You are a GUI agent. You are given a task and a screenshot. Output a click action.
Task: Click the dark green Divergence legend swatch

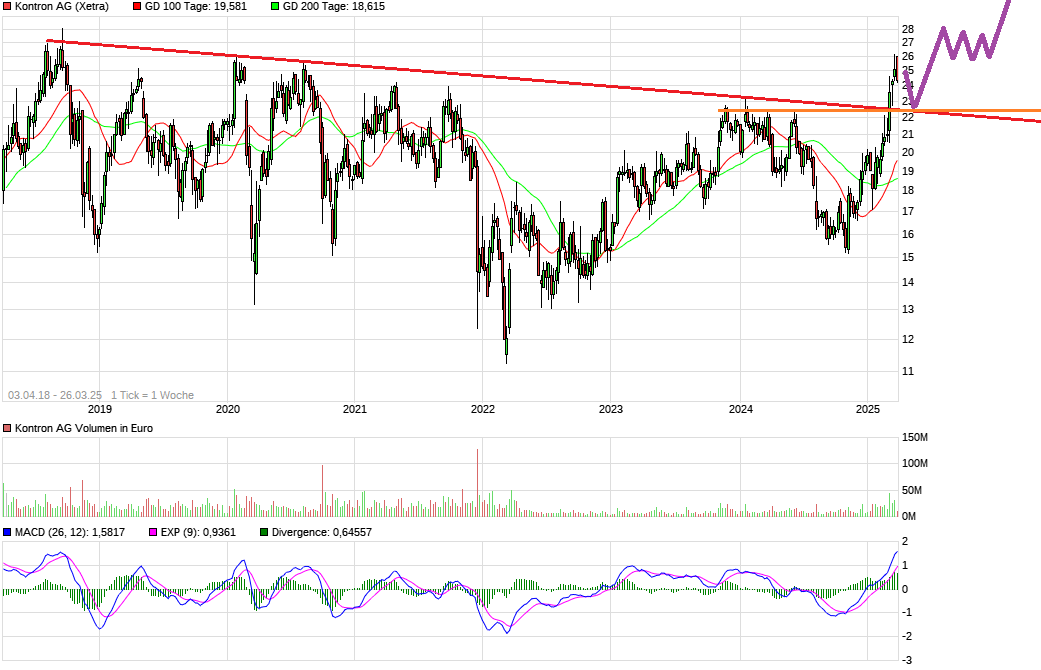click(x=264, y=533)
